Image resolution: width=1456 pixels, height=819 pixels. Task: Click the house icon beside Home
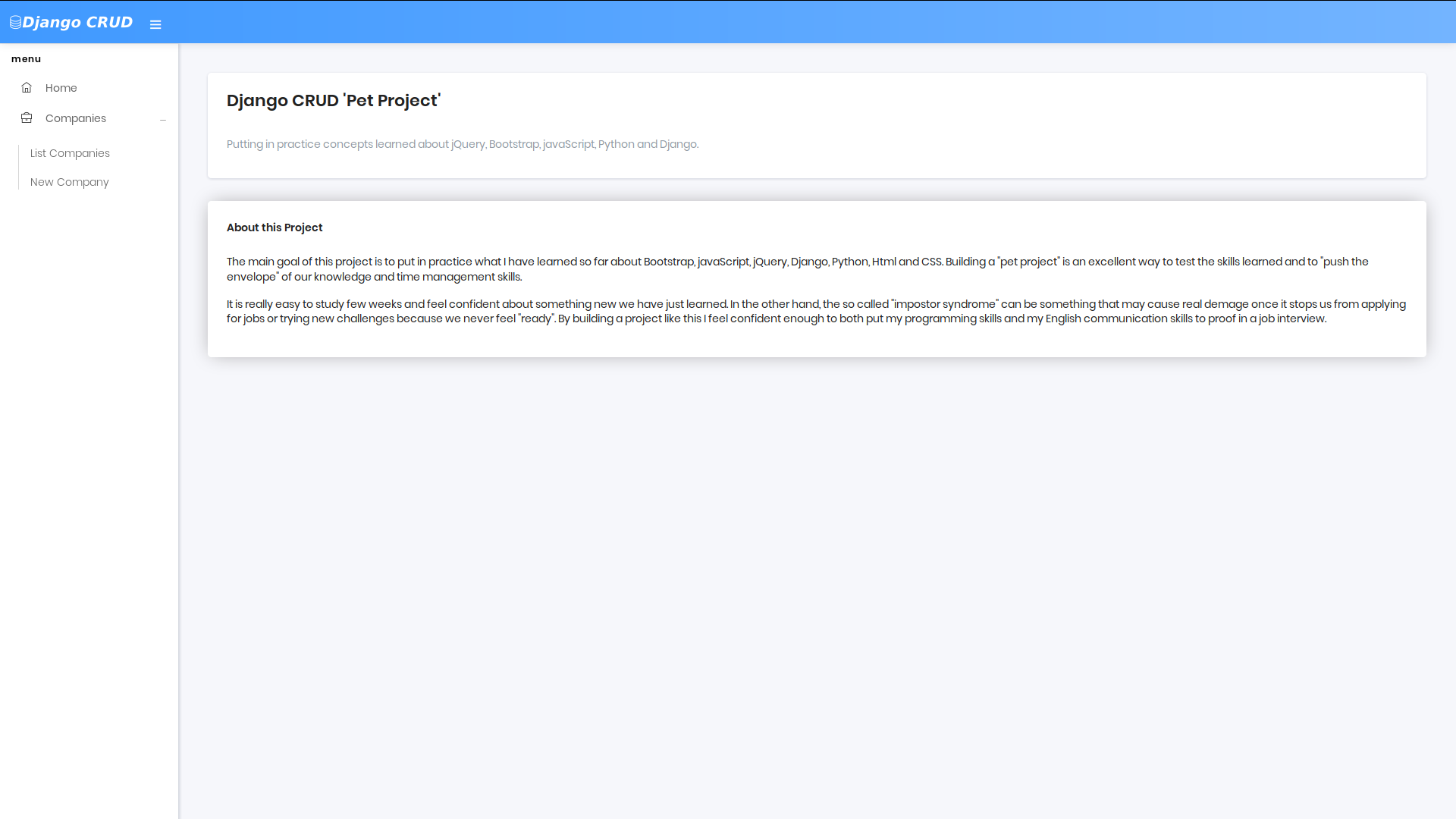pyautogui.click(x=27, y=87)
